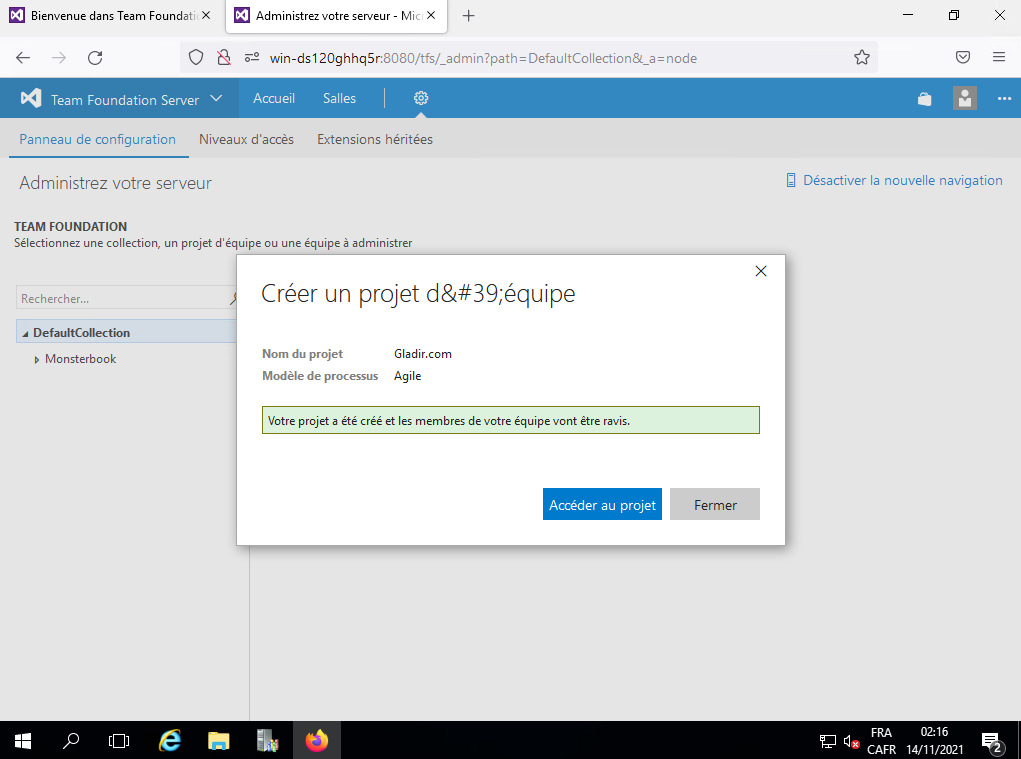
Task: Go to the Salles hub
Action: pos(339,98)
